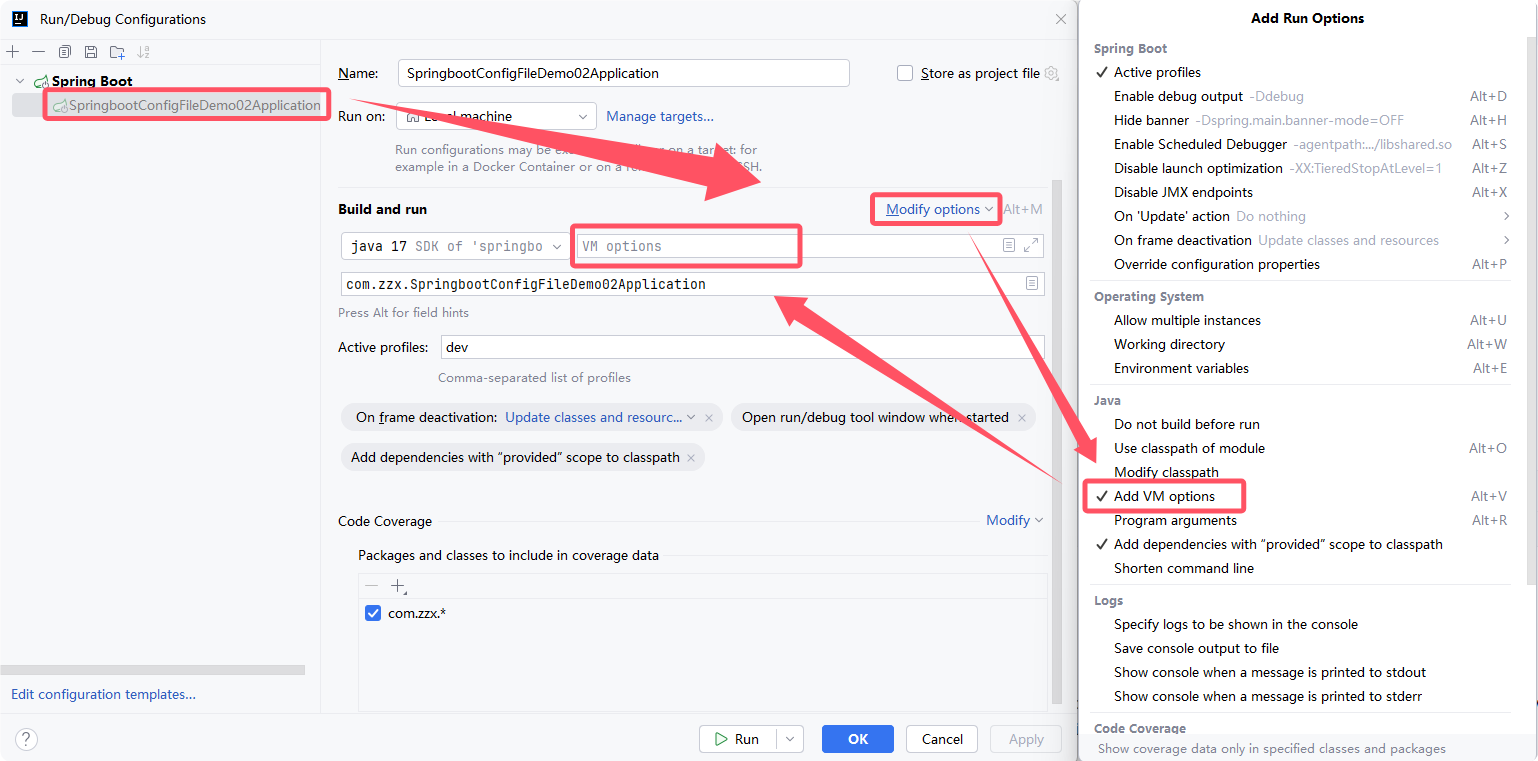Browse main class with icon in class field
This screenshot has width=1538, height=761.
pyautogui.click(x=1032, y=284)
